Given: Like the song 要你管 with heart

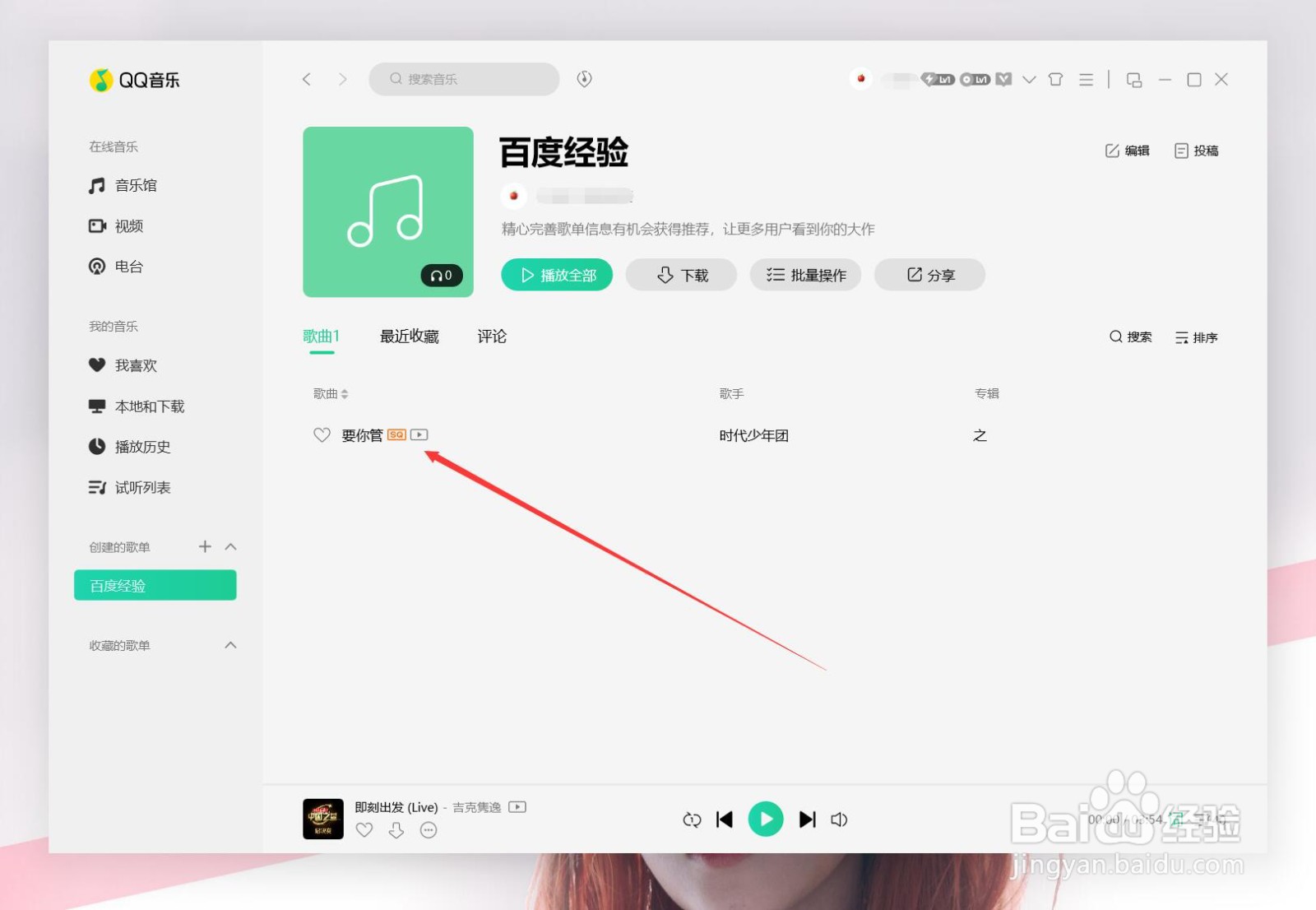Looking at the screenshot, I should pos(322,434).
